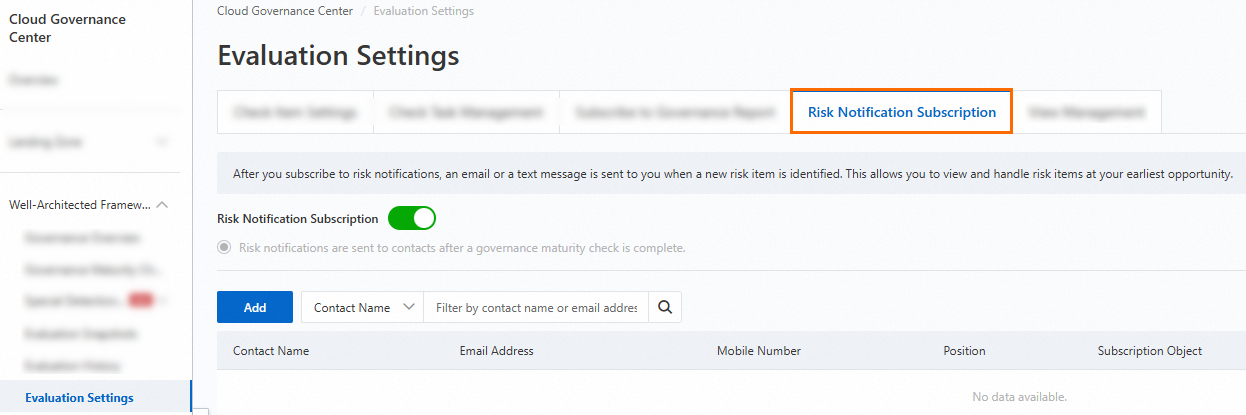Go to Subscribe to Governance Report tab
The image size is (1246, 415).
(675, 112)
